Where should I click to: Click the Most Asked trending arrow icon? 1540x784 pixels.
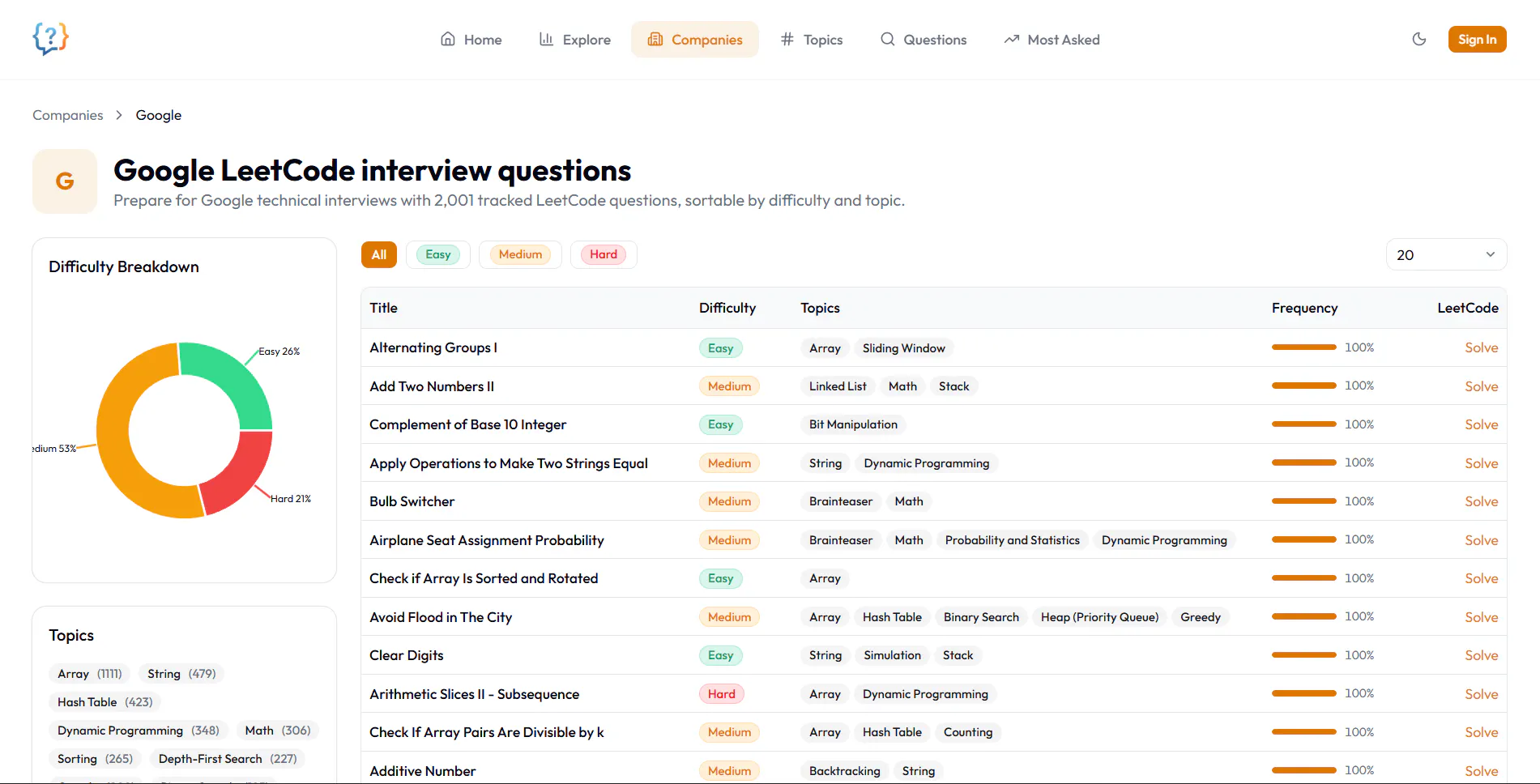pos(1011,39)
